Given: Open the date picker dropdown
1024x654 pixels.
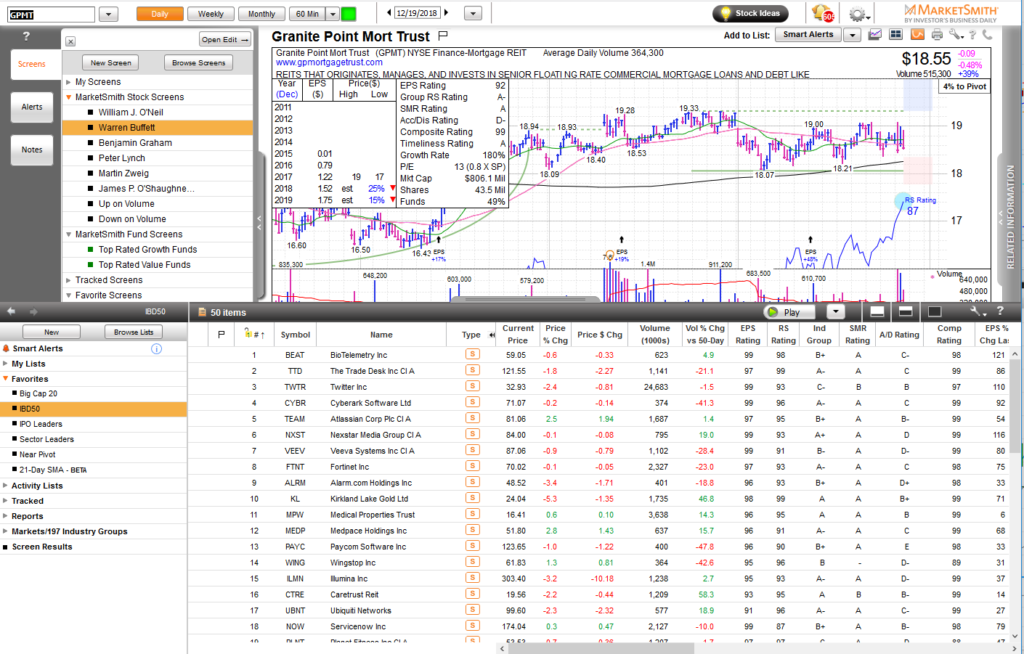Looking at the screenshot, I should (x=473, y=13).
